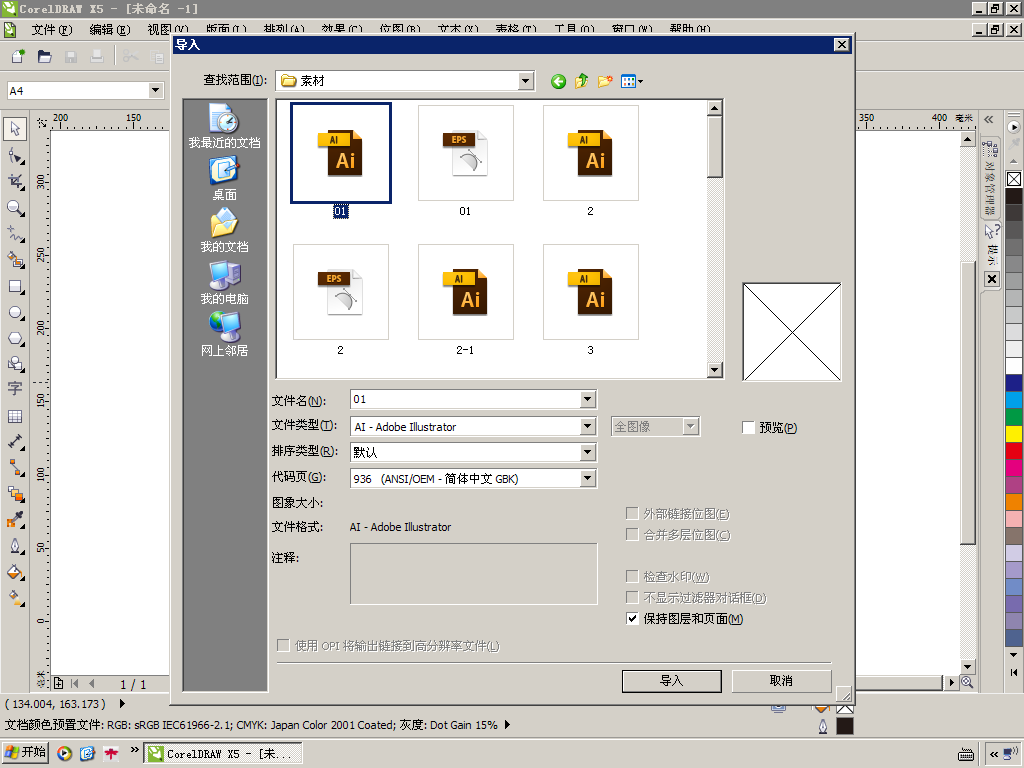The height and width of the screenshot is (768, 1024).
Task: Select the Freehand tool
Action: click(15, 234)
